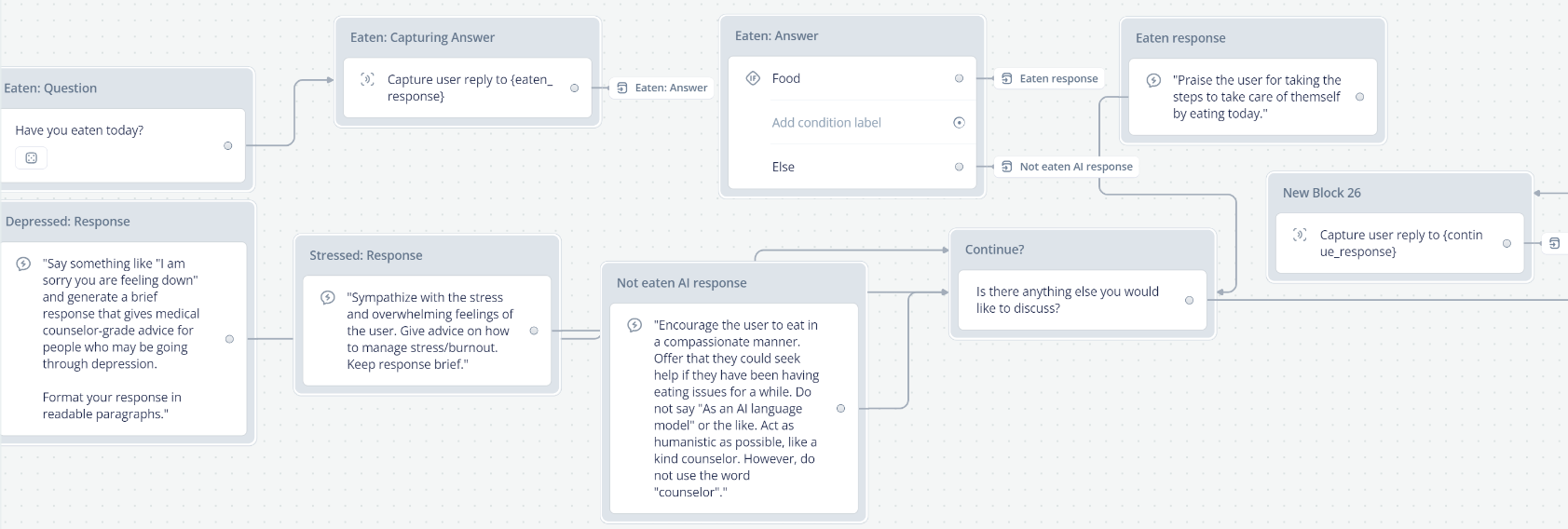Select the New Block 26 title

pos(1321,193)
